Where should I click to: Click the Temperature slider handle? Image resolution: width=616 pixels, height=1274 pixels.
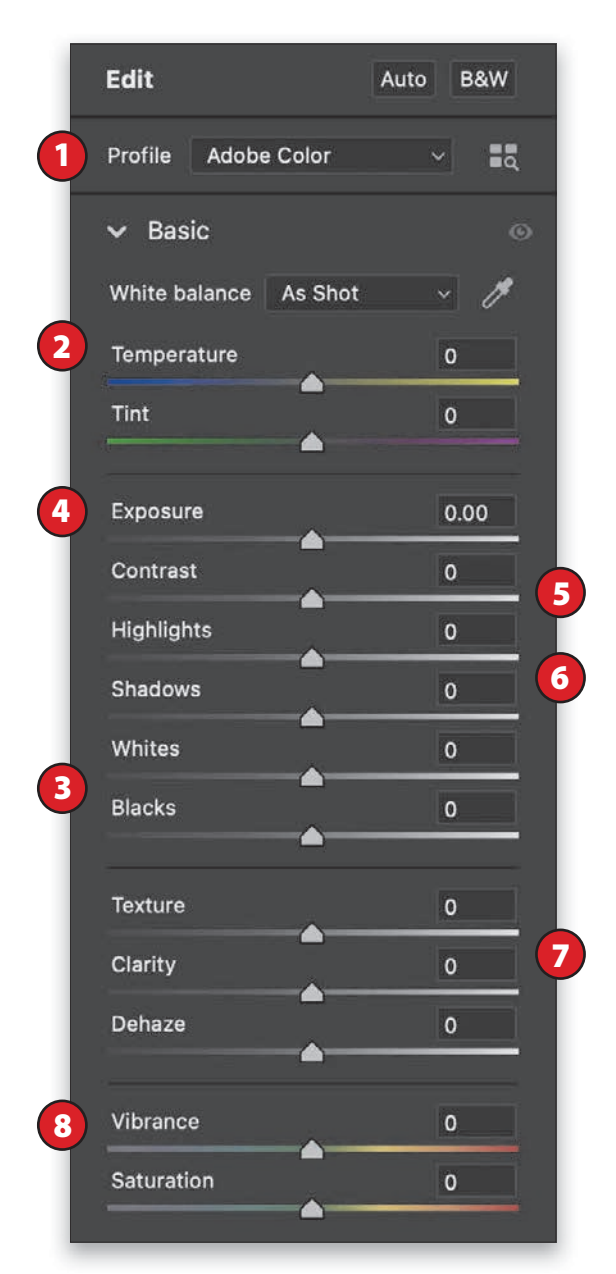pyautogui.click(x=312, y=383)
